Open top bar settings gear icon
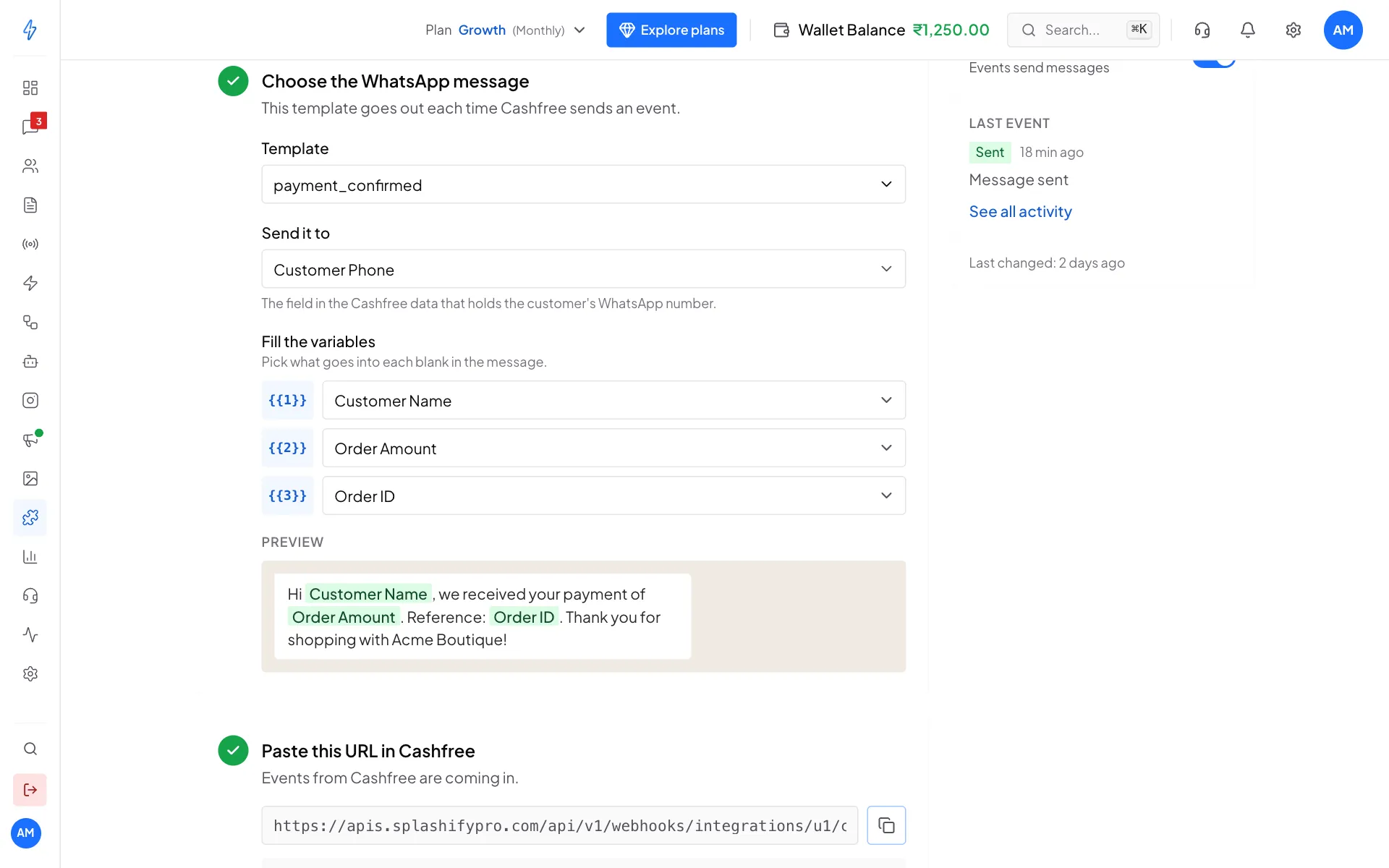This screenshot has height=868, width=1389. tap(1293, 30)
